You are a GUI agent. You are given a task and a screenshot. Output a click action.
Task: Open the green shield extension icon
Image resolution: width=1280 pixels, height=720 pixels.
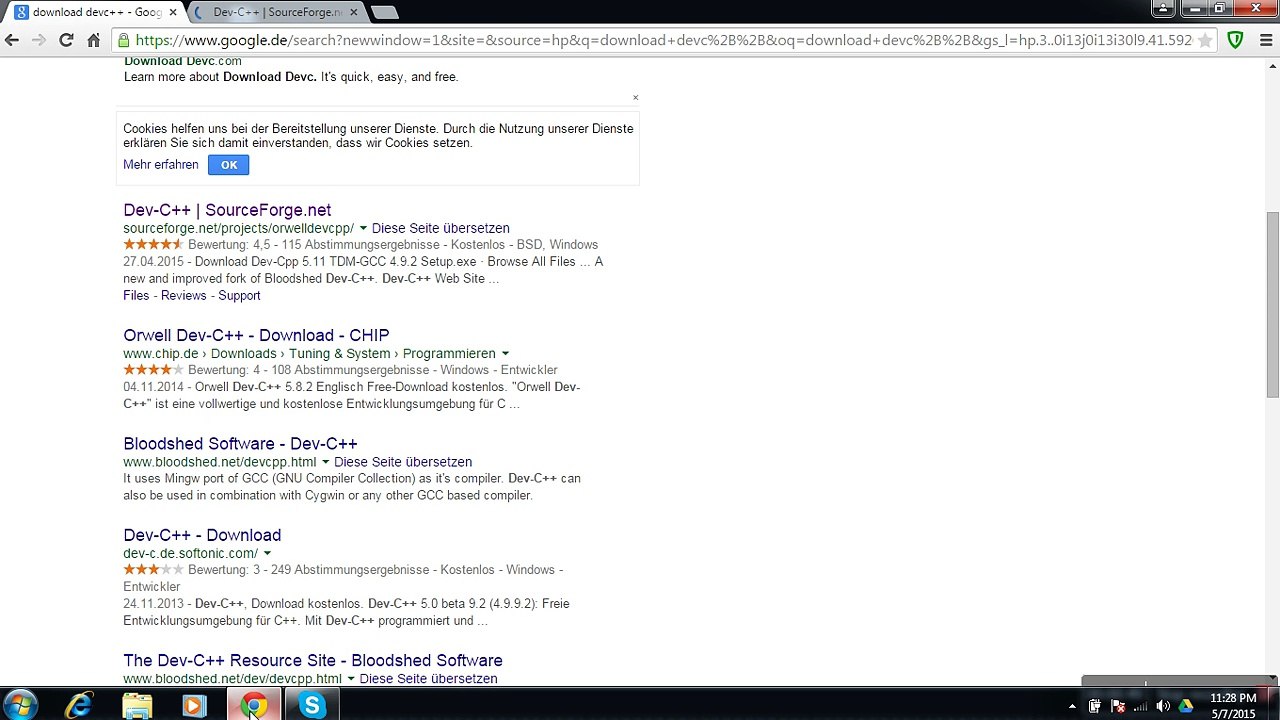pyautogui.click(x=1235, y=40)
